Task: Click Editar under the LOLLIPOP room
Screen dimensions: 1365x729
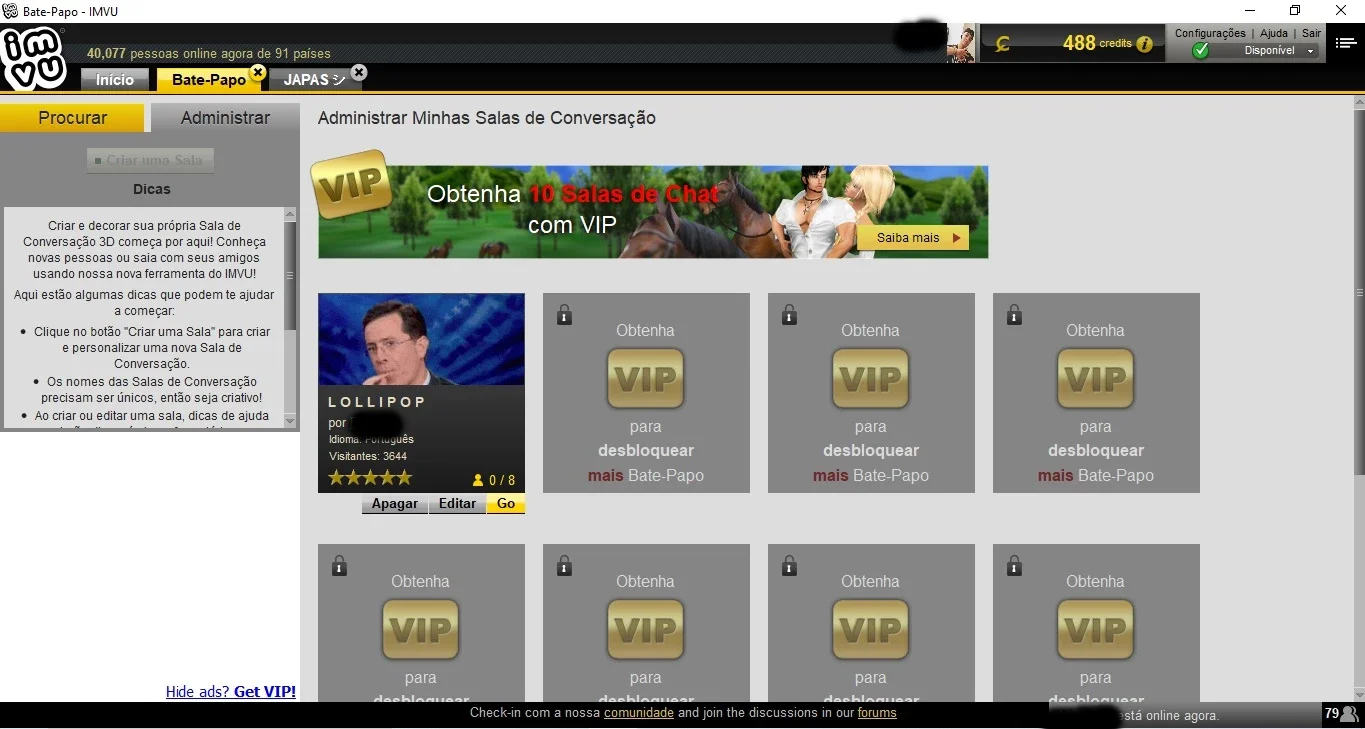Action: tap(457, 504)
